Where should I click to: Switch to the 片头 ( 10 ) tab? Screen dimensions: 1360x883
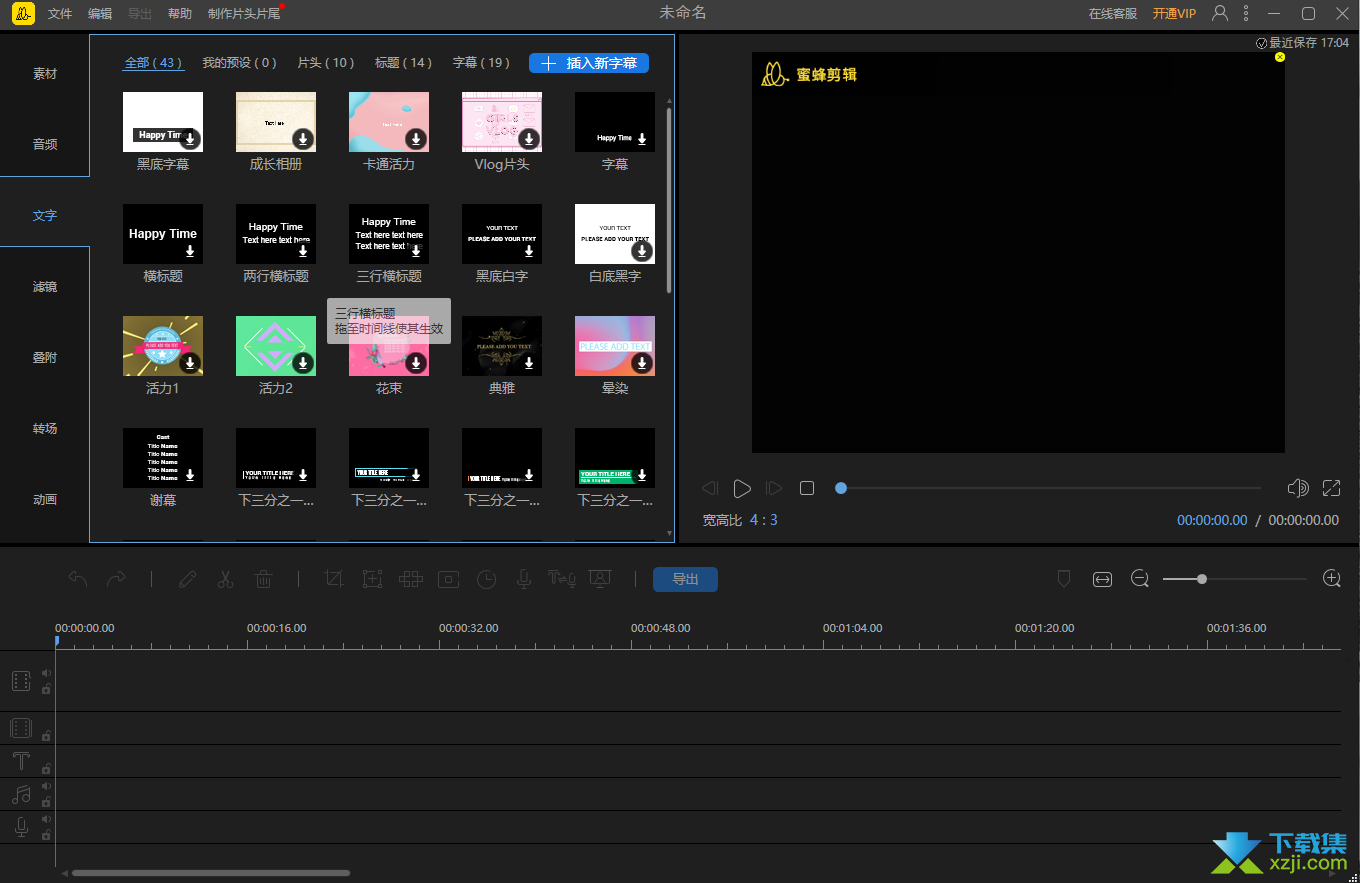click(326, 62)
